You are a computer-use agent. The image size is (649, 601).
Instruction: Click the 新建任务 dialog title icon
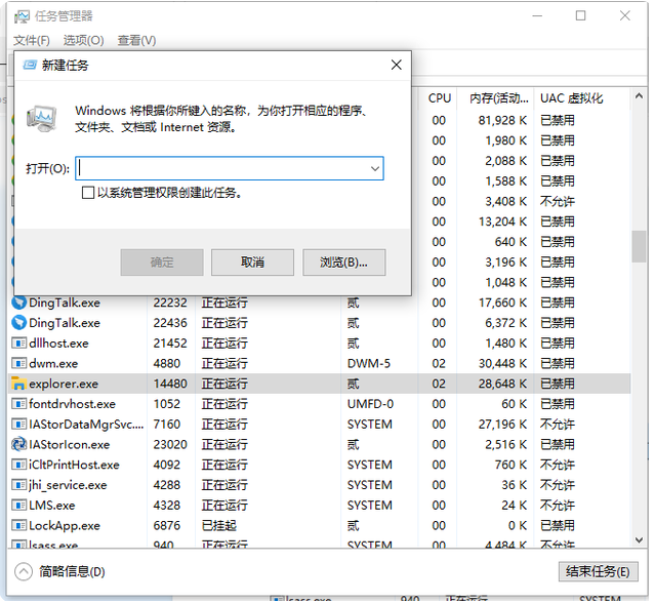tap(29, 65)
